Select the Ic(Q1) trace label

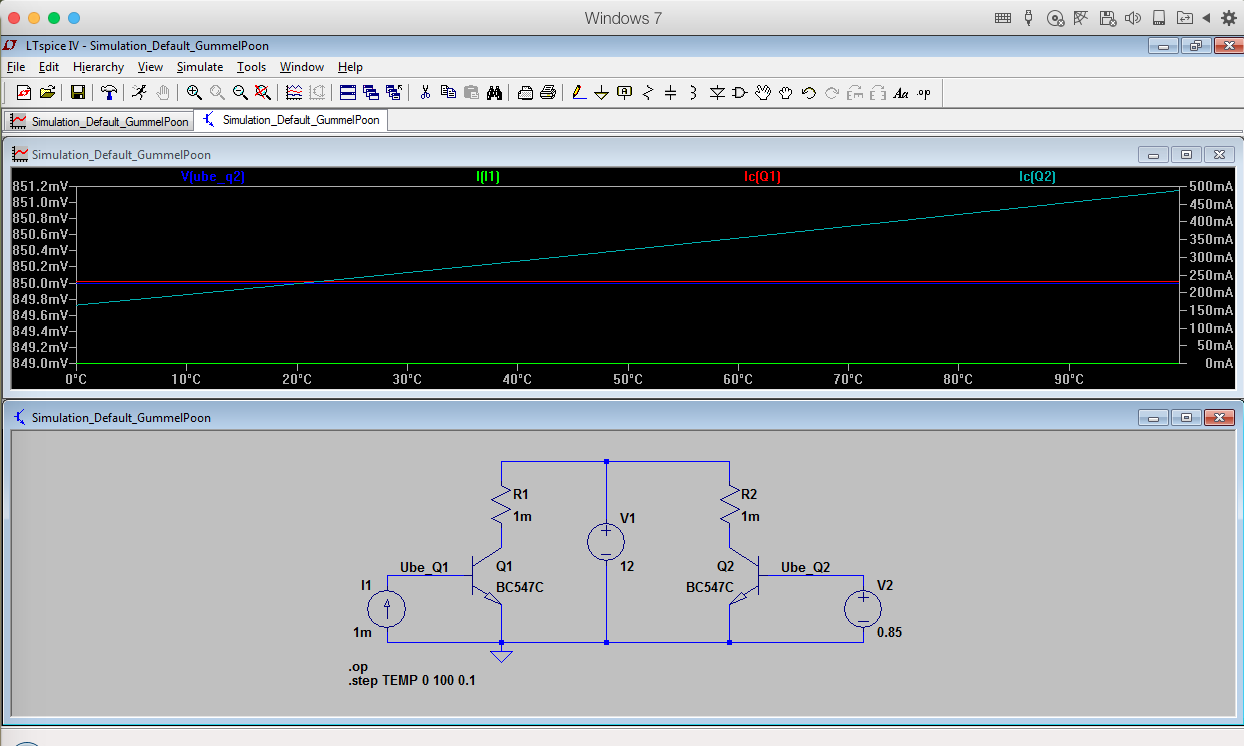click(762, 177)
